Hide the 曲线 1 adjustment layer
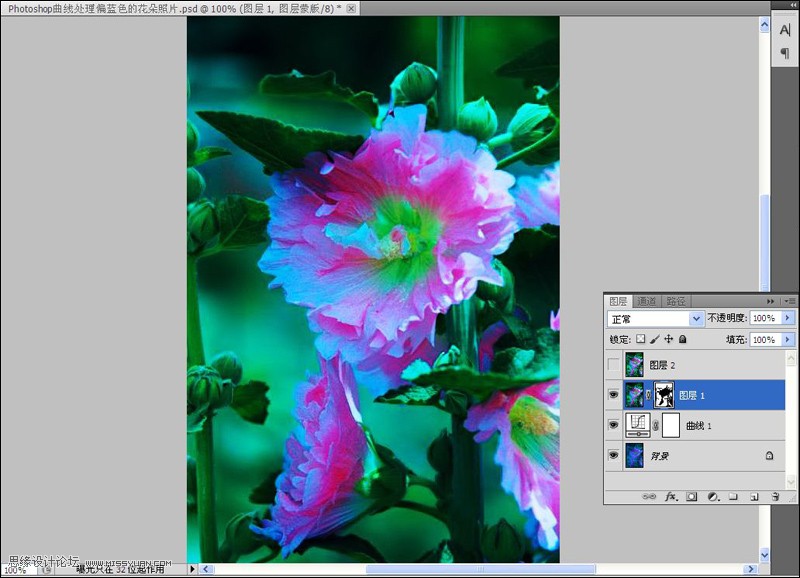 pyautogui.click(x=614, y=424)
